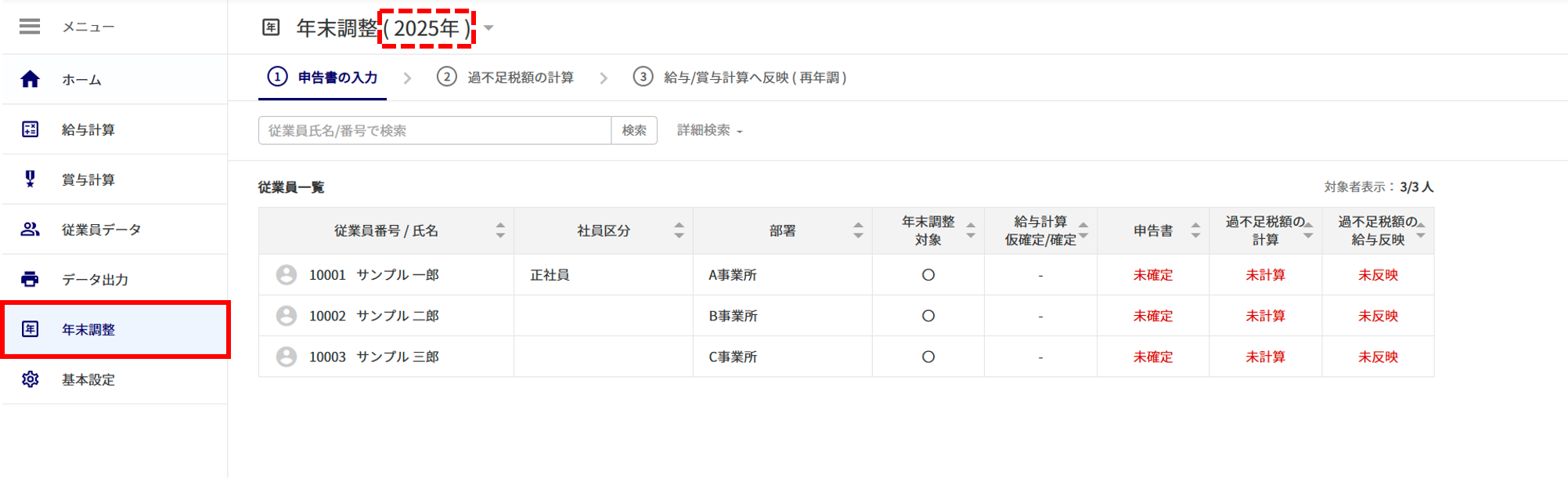1568x478 pixels.
Task: Click the 検索 search button
Action: coord(634,131)
